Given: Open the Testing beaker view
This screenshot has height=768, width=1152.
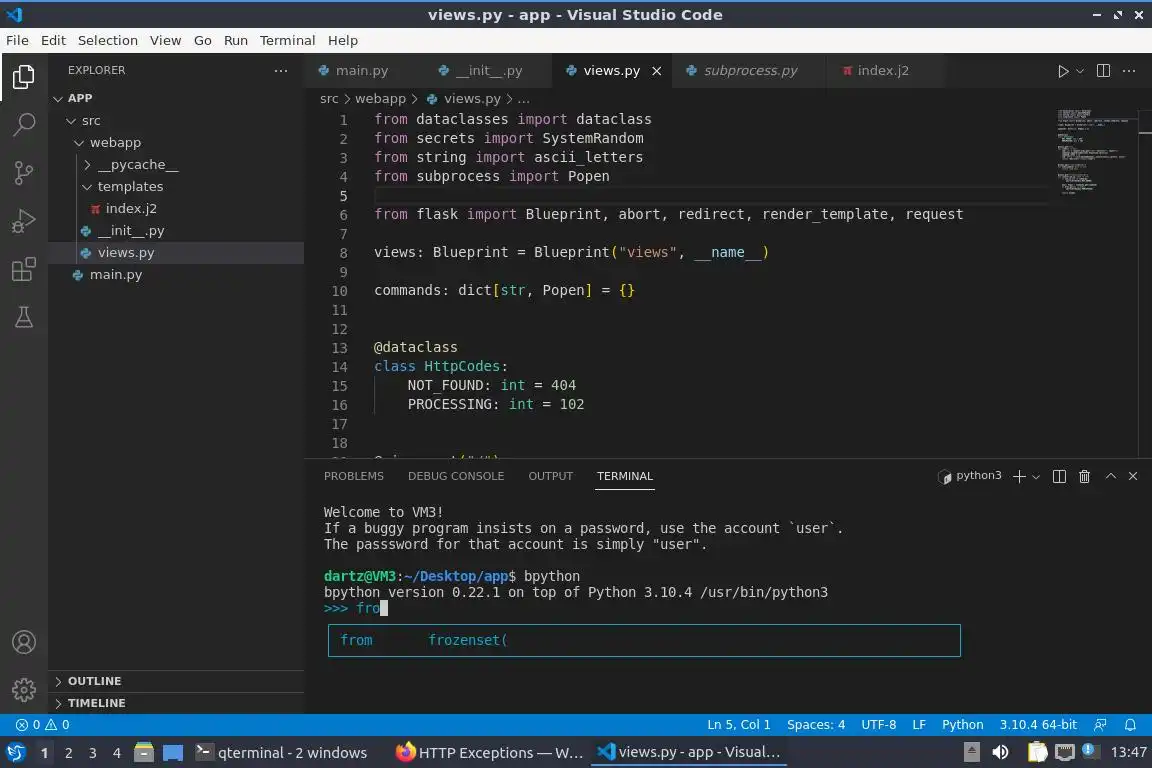Looking at the screenshot, I should 24,317.
